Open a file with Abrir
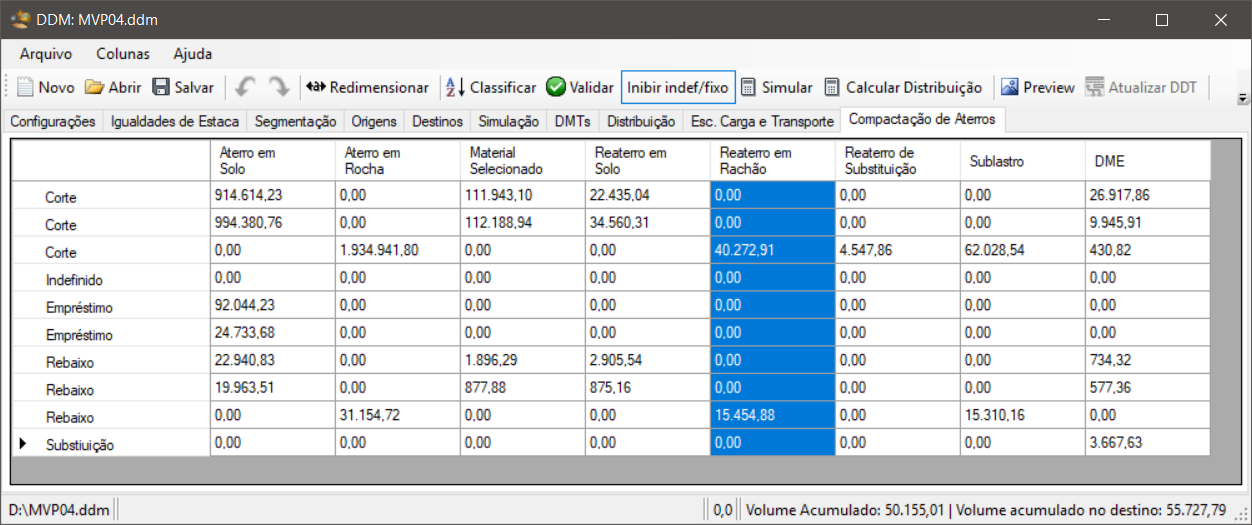The image size is (1252, 525). click(112, 87)
